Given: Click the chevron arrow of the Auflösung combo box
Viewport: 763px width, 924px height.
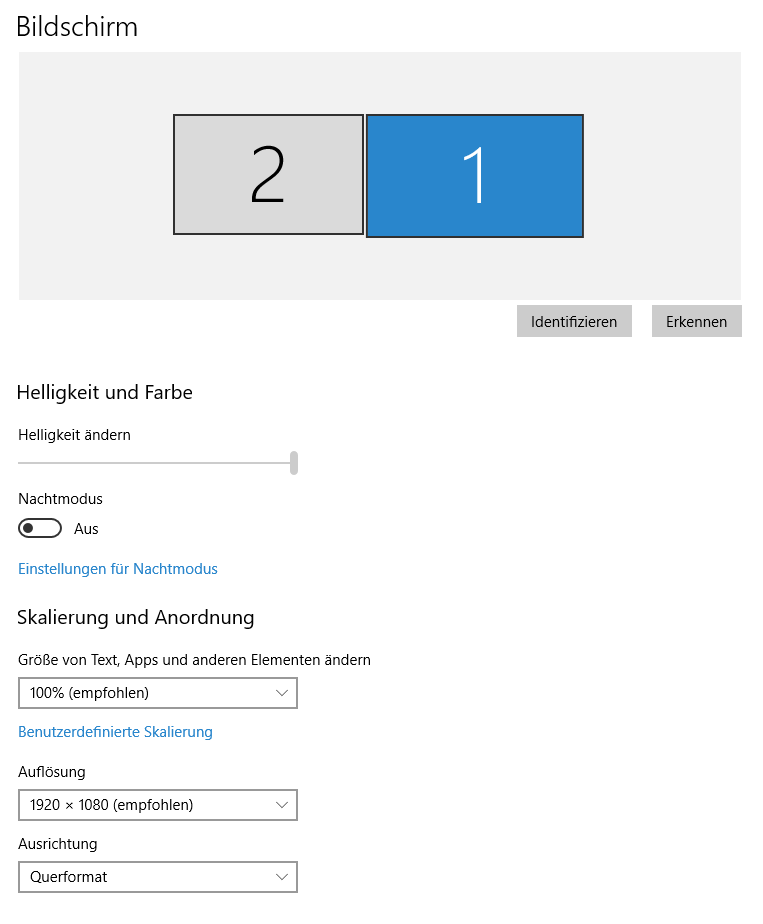Looking at the screenshot, I should click(282, 804).
